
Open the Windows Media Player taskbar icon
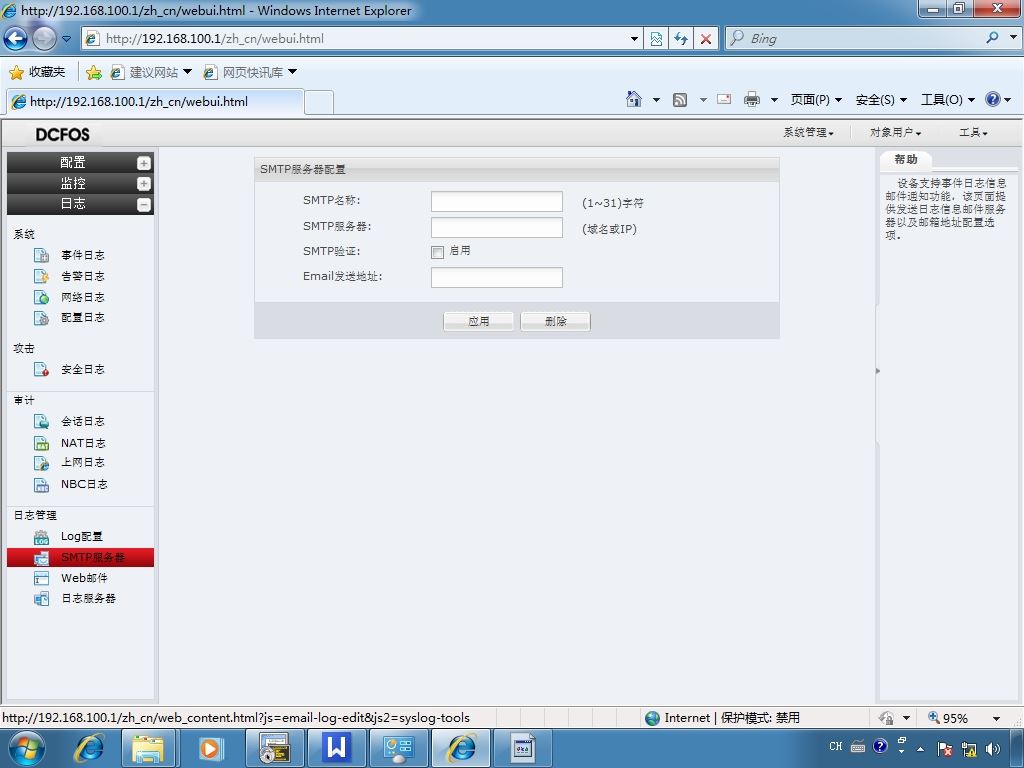coord(210,748)
